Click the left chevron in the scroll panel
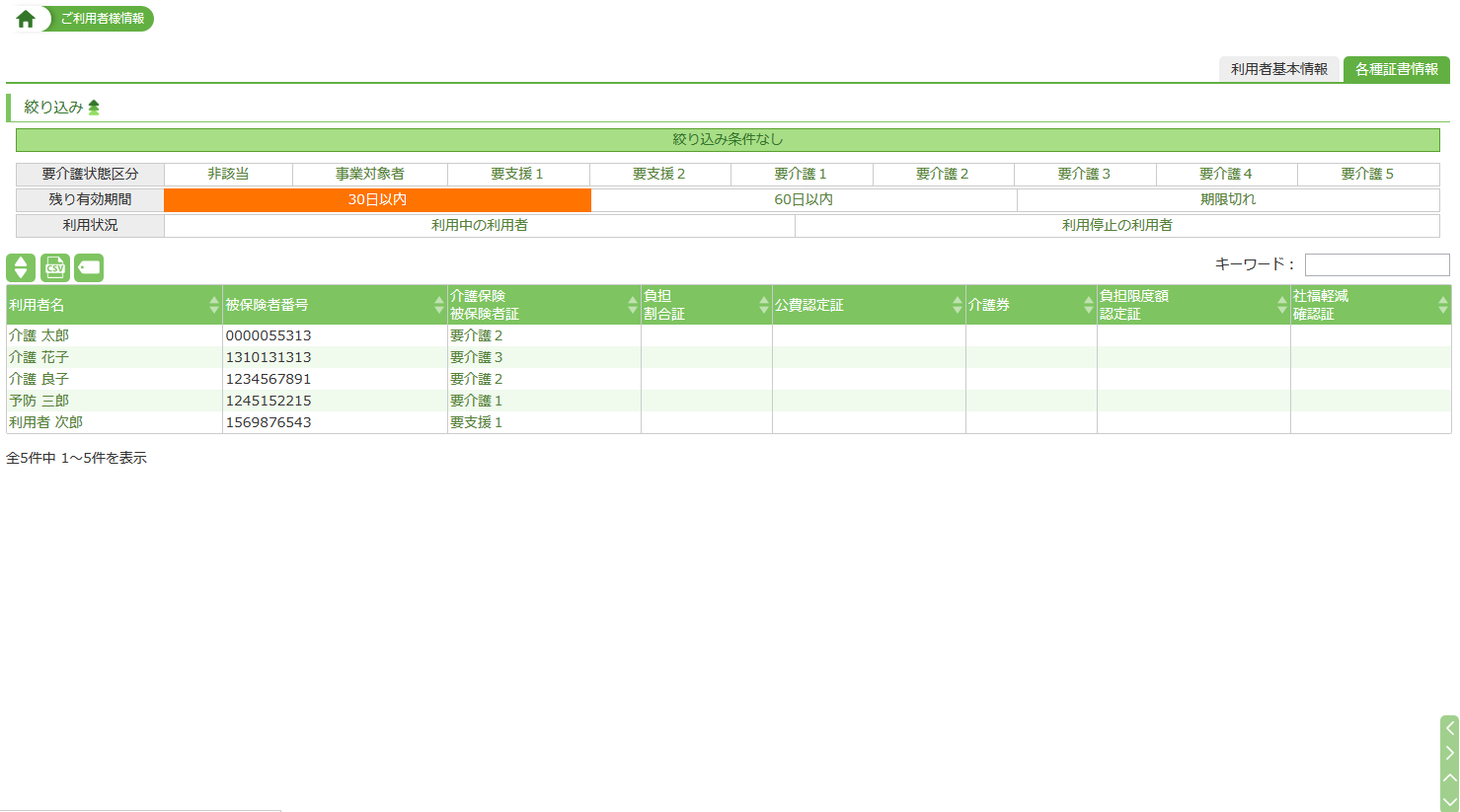The height and width of the screenshot is (812, 1460). coord(1449,728)
